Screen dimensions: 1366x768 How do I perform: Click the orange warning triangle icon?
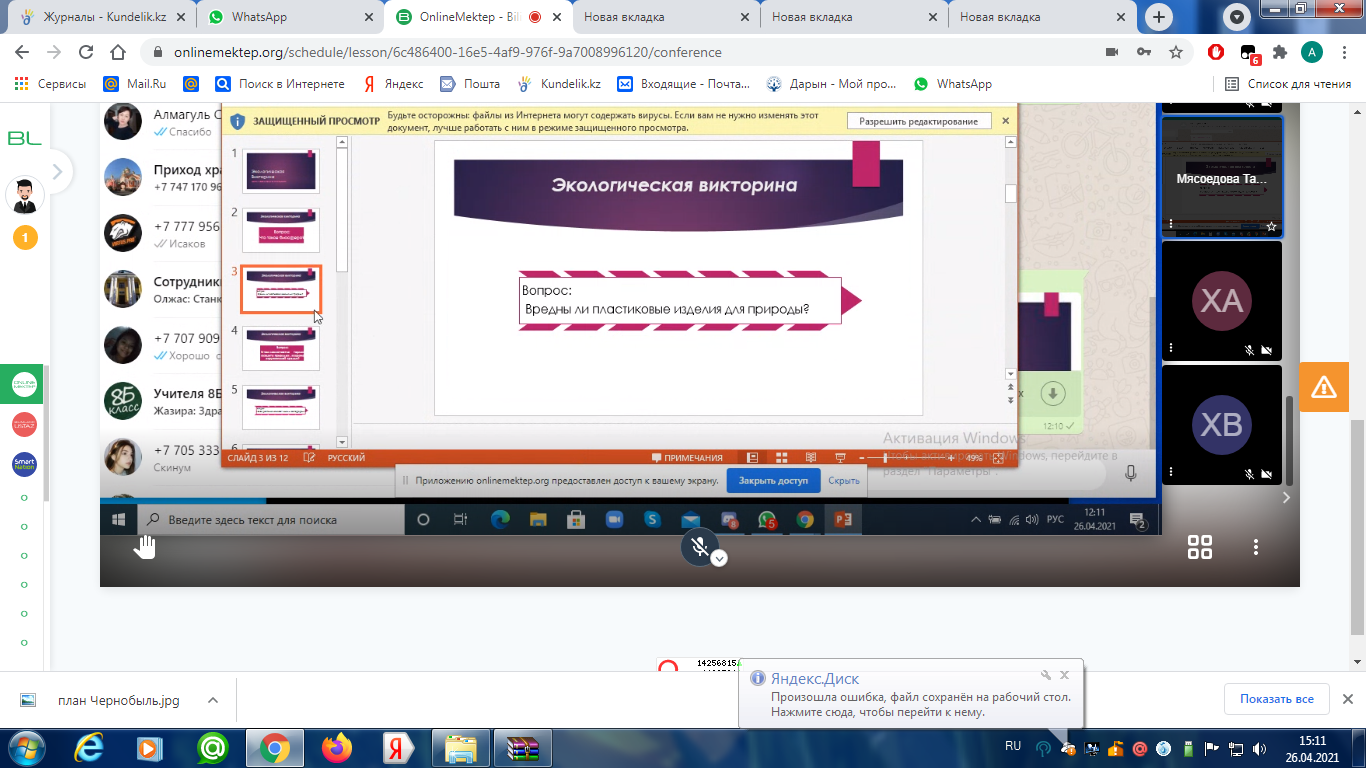coord(1323,386)
